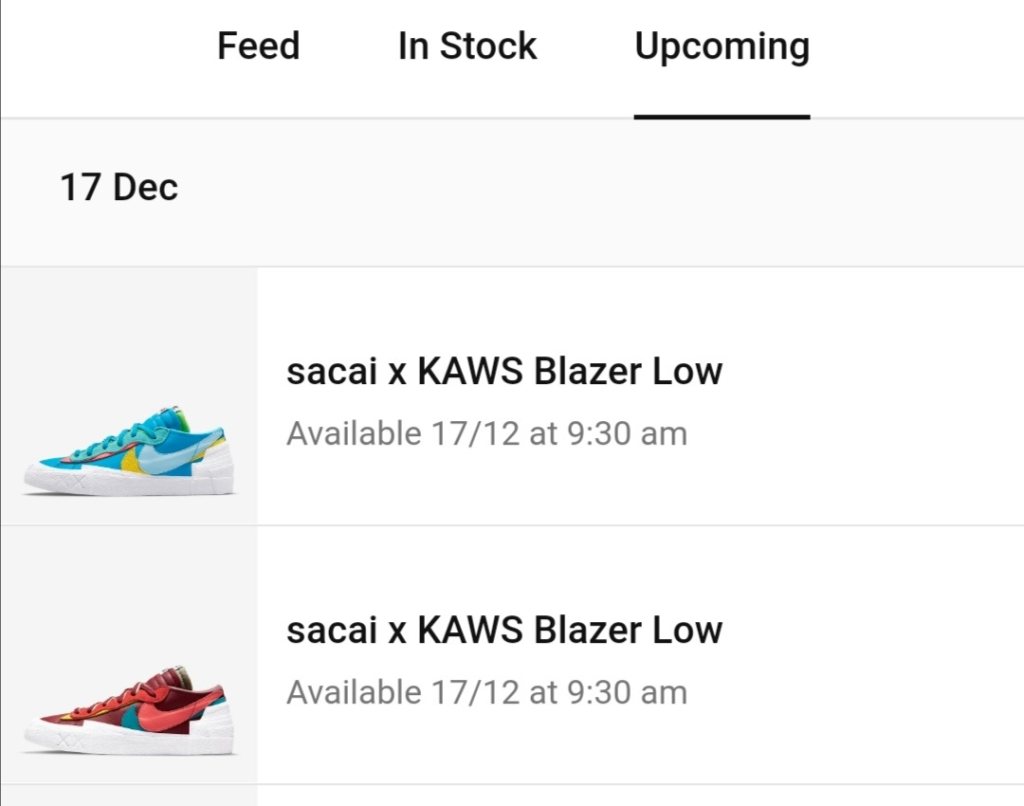Click the black underline beneath Upcoming
Viewport: 1024px width, 806px height.
721,116
